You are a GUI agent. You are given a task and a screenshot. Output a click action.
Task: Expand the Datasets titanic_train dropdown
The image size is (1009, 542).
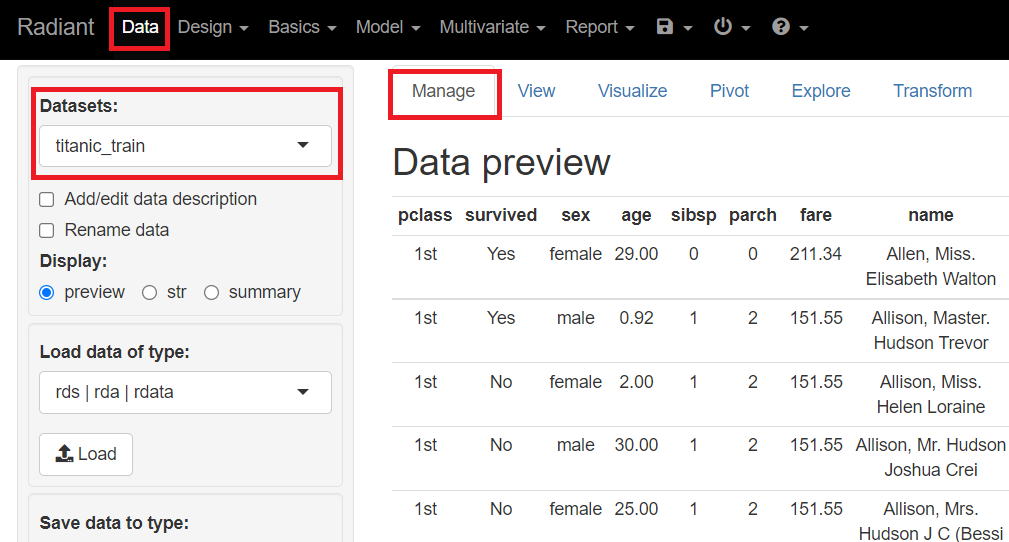(185, 146)
